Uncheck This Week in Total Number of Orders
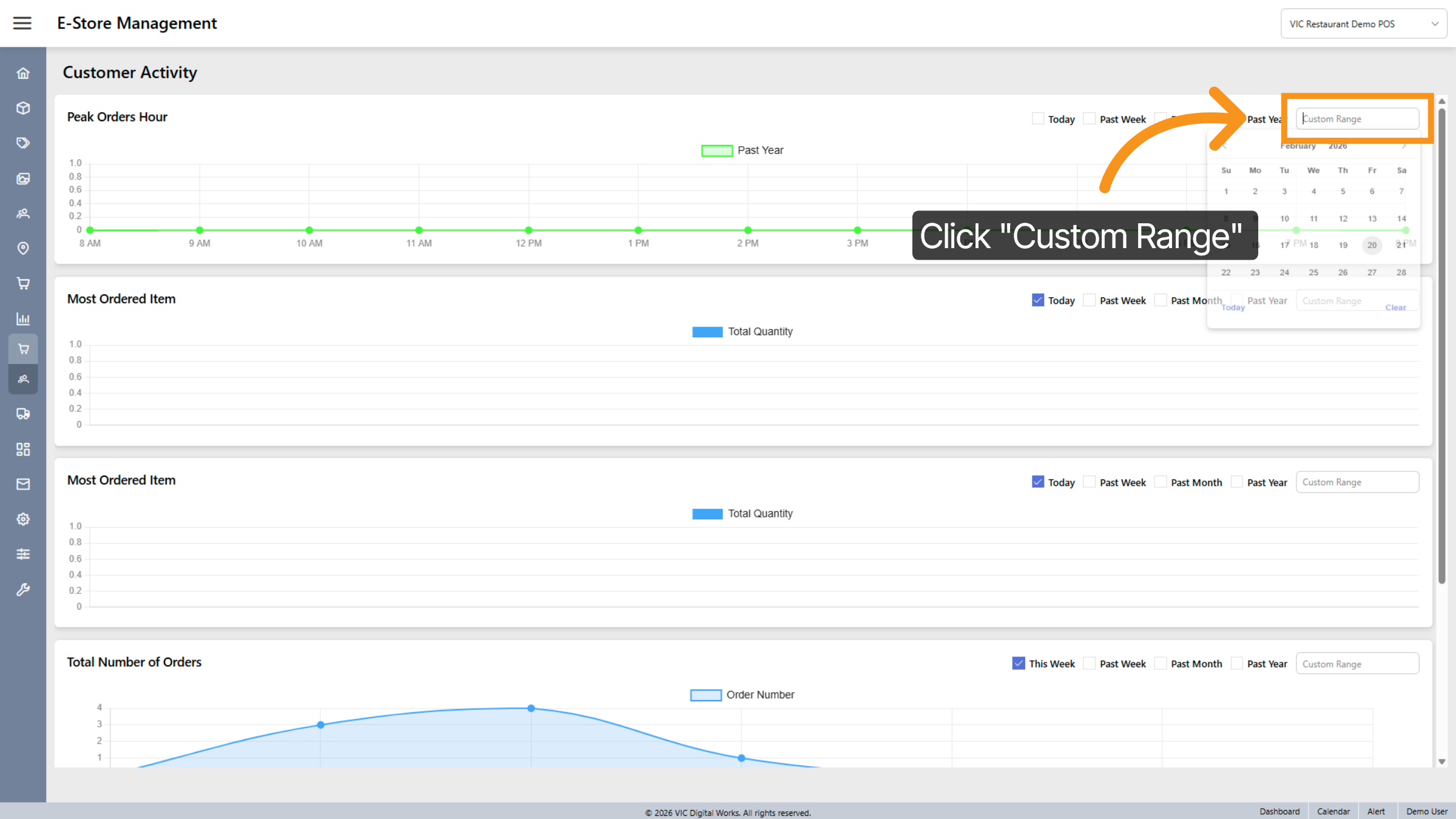The image size is (1456, 819). click(1019, 664)
